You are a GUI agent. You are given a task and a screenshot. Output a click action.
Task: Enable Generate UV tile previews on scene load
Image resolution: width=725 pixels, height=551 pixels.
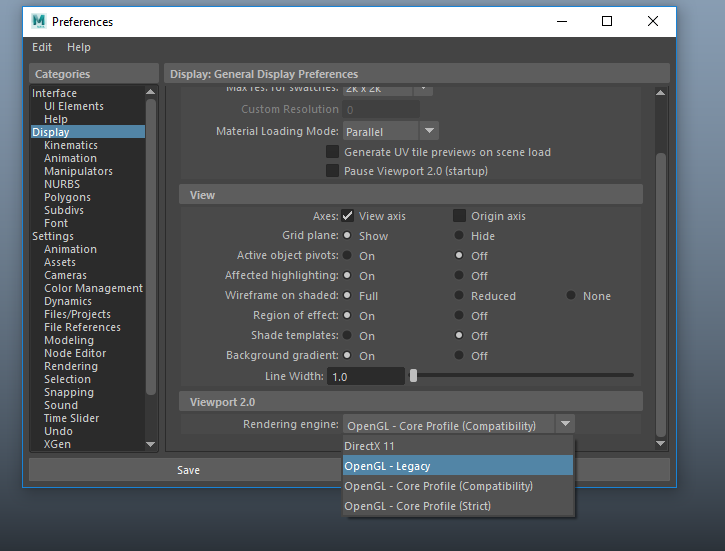click(332, 152)
